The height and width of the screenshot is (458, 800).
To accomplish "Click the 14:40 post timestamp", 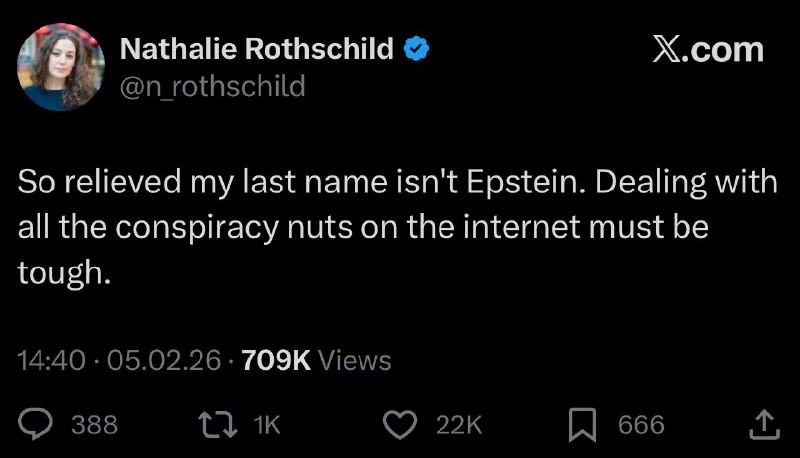I will (x=52, y=360).
